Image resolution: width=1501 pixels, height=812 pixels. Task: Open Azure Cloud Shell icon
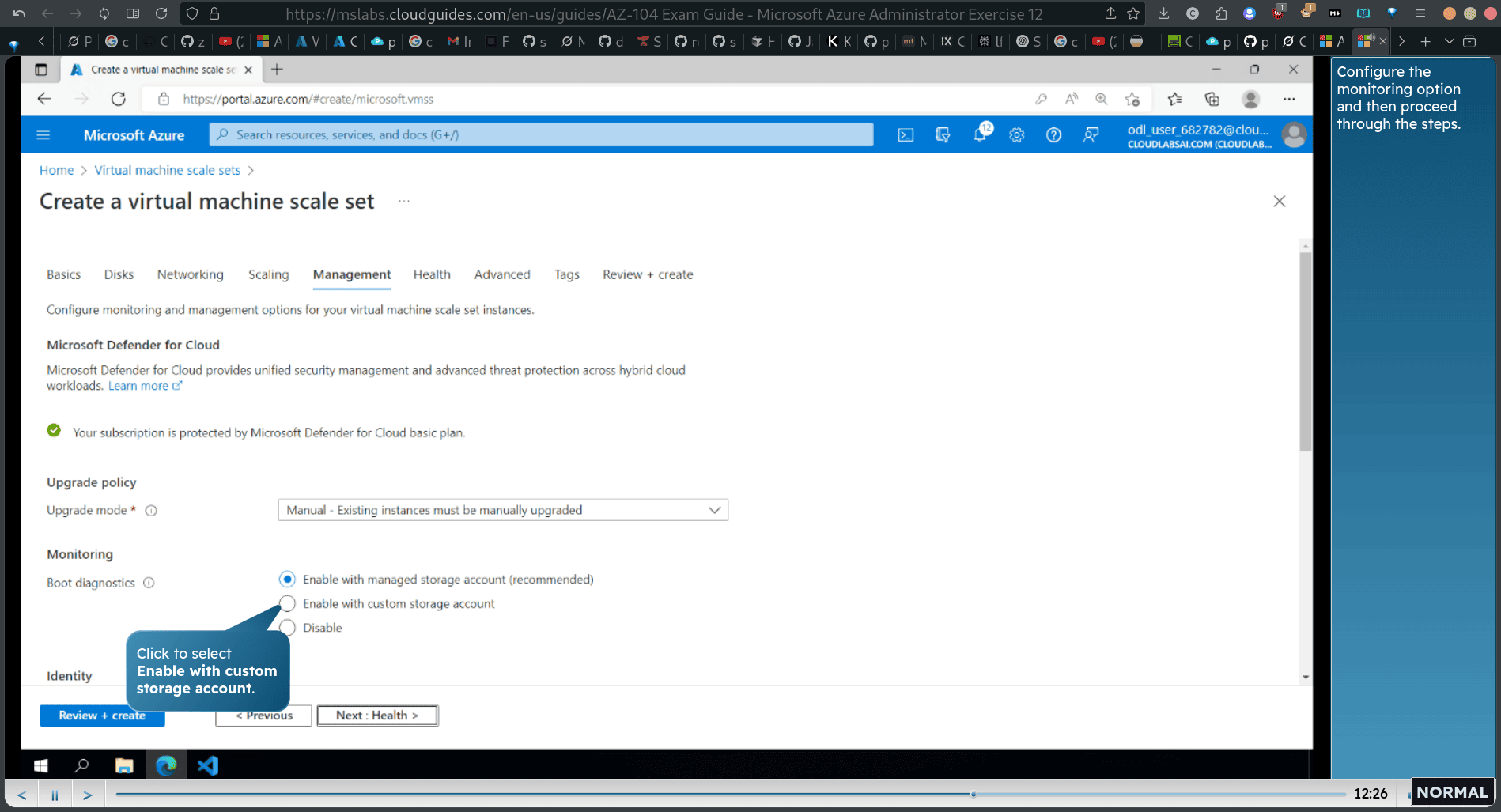906,135
